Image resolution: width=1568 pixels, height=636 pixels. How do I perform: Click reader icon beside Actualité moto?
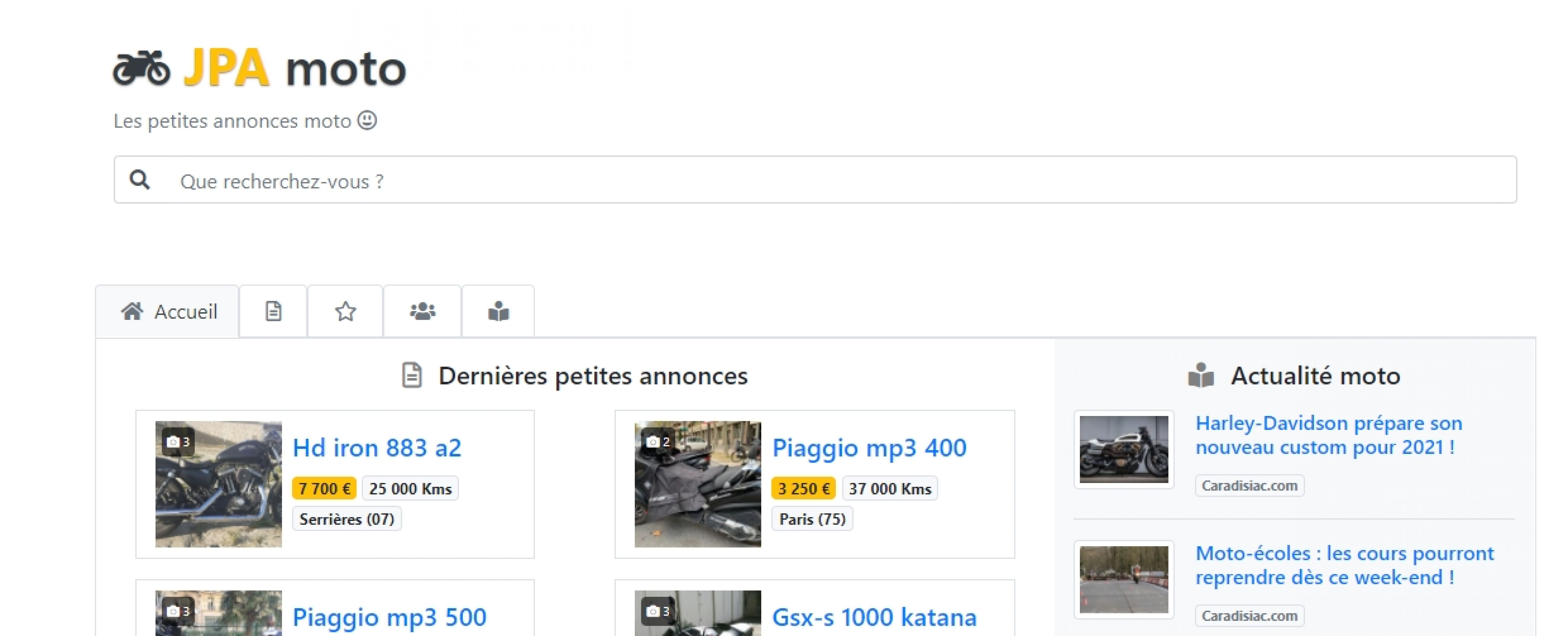[1201, 375]
